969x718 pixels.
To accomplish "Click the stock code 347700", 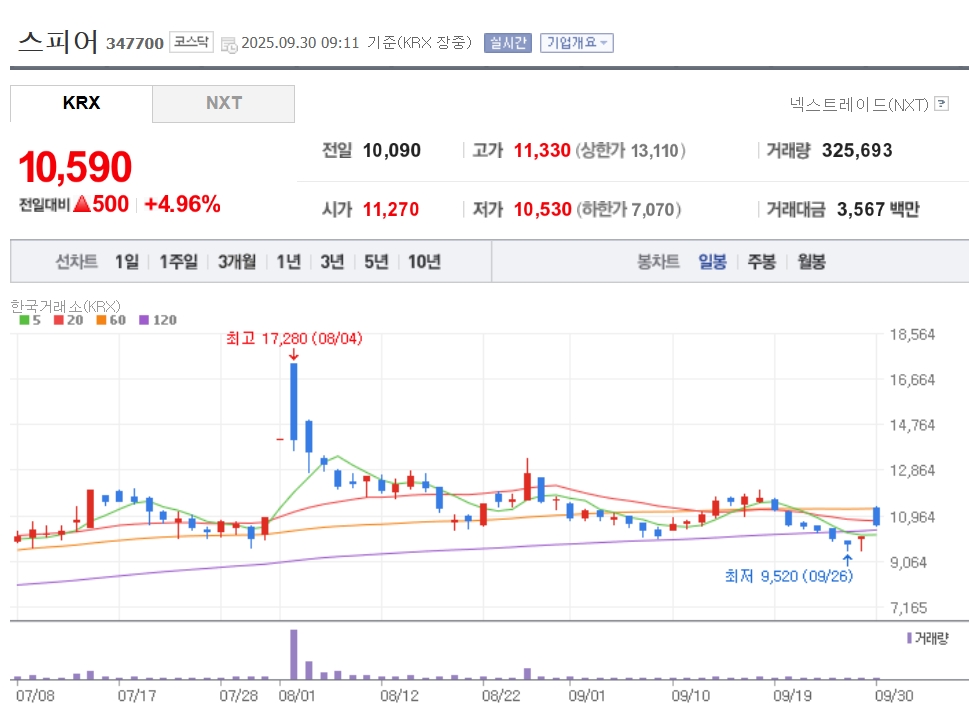I will [135, 43].
